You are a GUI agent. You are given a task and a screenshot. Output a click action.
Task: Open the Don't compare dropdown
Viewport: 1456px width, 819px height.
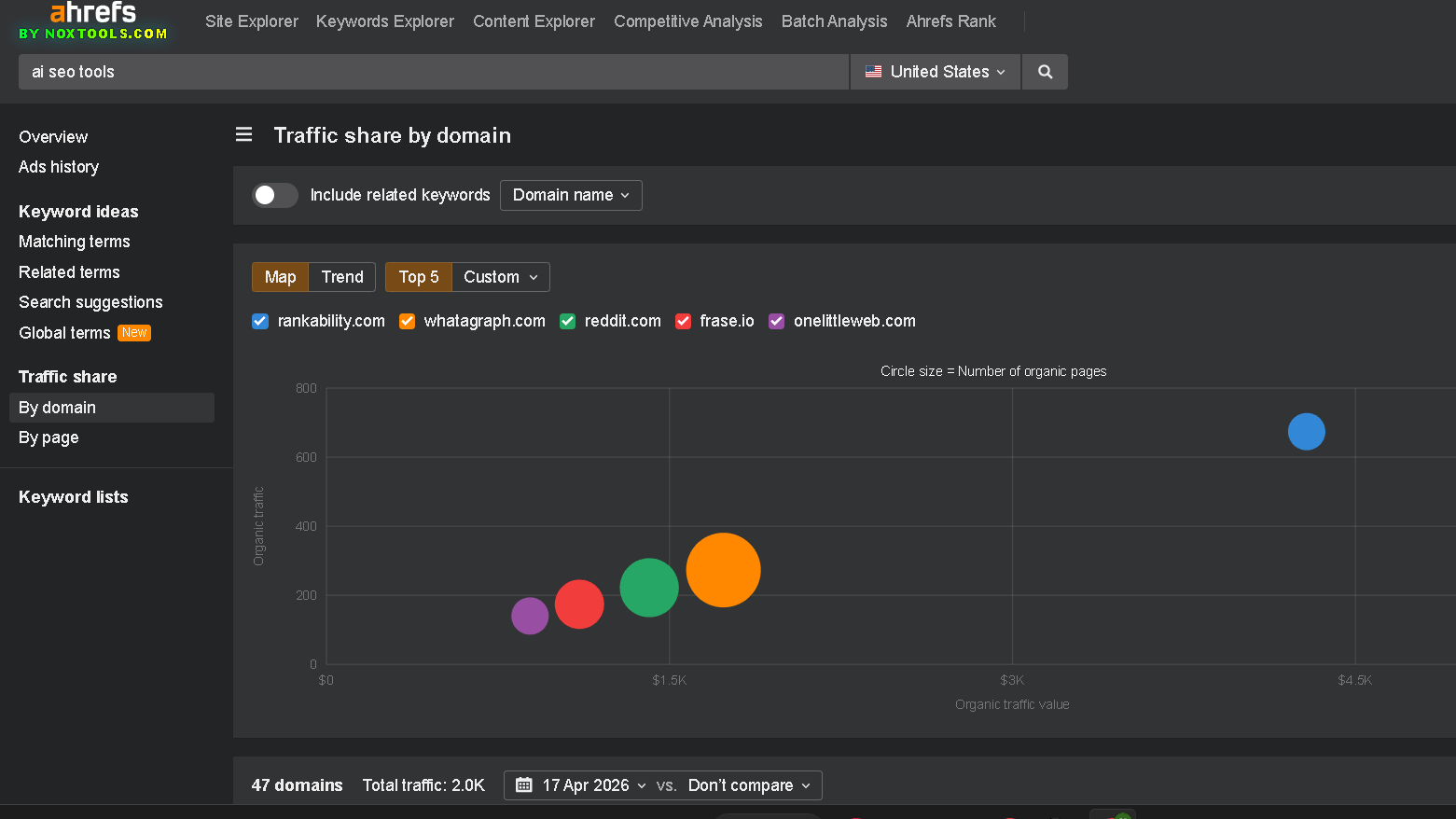tap(749, 785)
